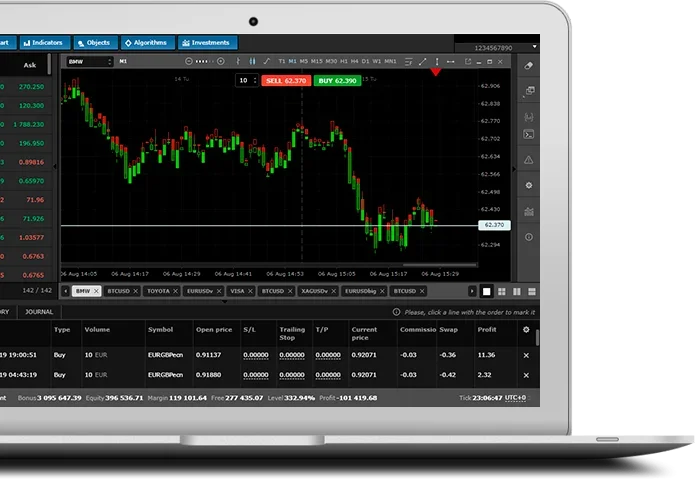The width and height of the screenshot is (695, 479).
Task: Open the BMW symbol dropdown
Action: (90, 62)
